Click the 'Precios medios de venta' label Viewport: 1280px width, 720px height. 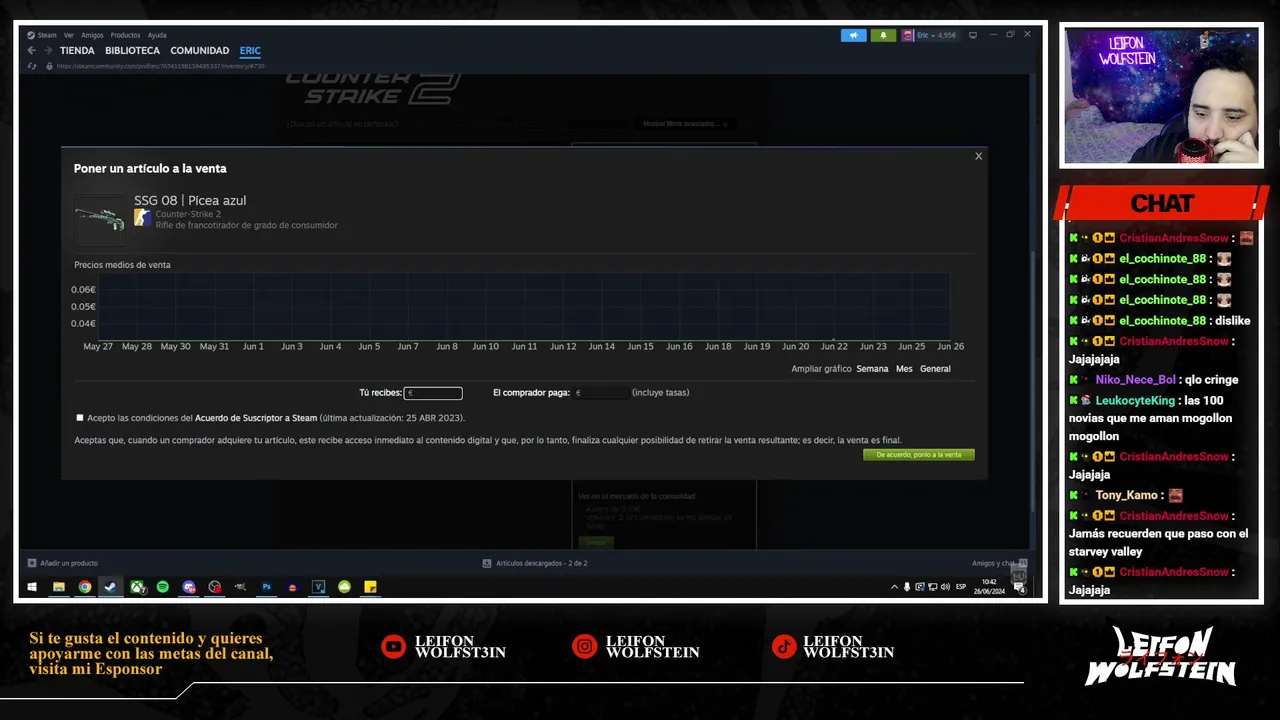pos(122,265)
